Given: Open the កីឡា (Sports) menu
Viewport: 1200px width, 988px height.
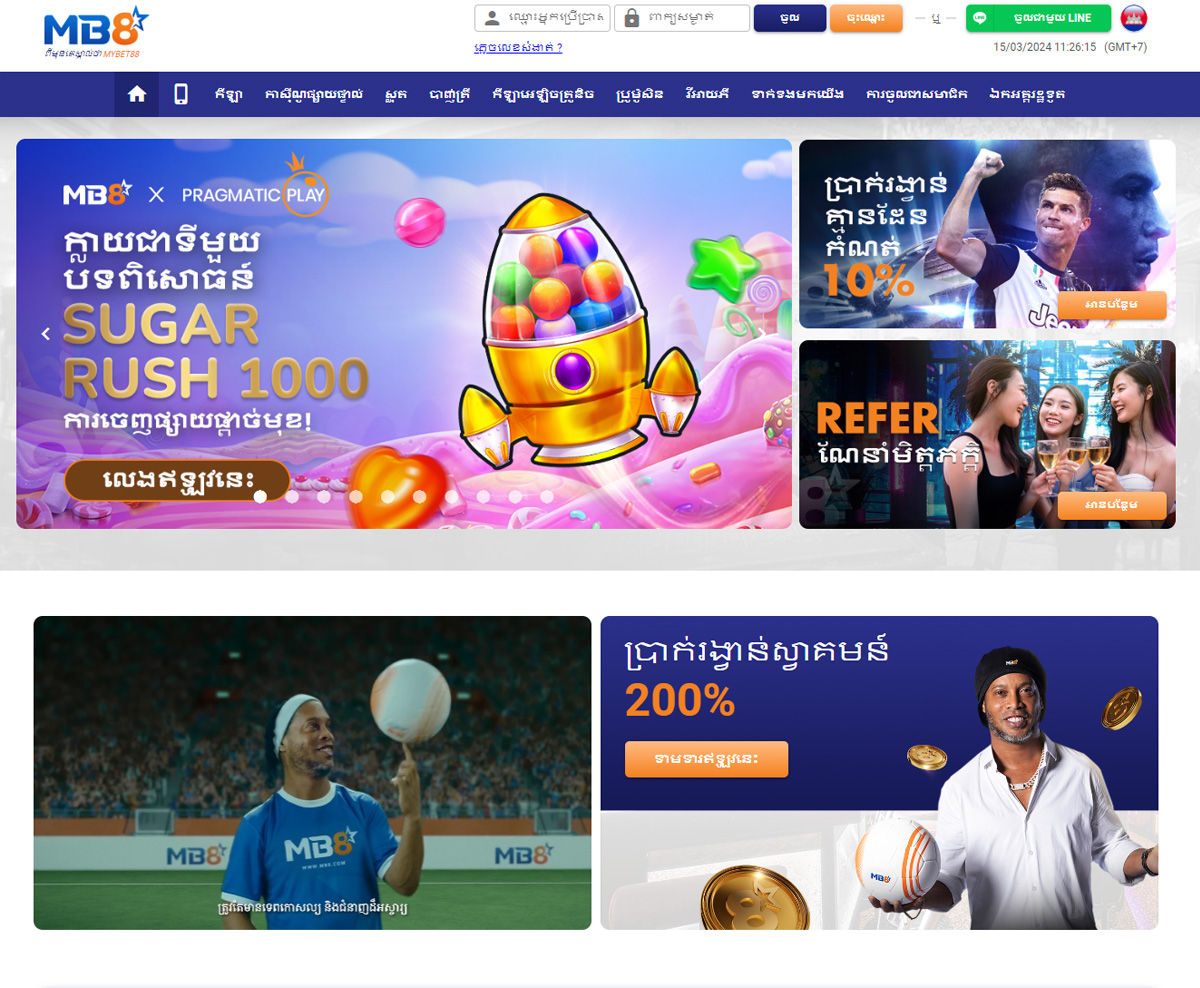Looking at the screenshot, I should pyautogui.click(x=229, y=94).
